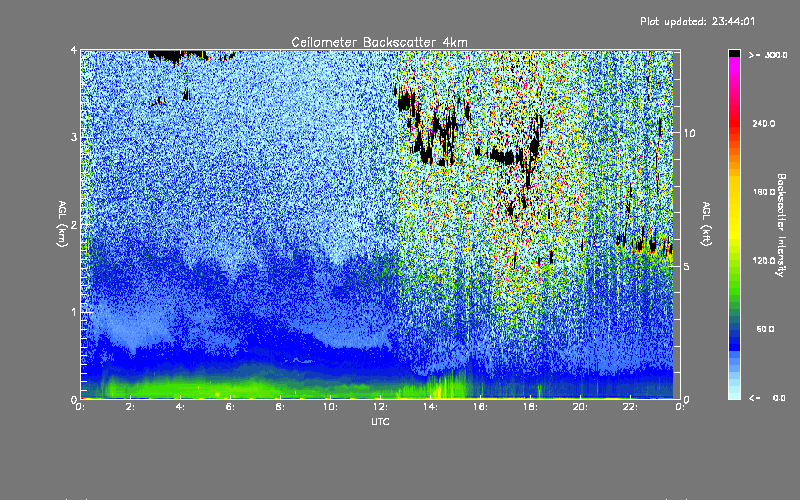Click the "60.0" colorbar label
The height and width of the screenshot is (500, 800).
click(x=765, y=329)
